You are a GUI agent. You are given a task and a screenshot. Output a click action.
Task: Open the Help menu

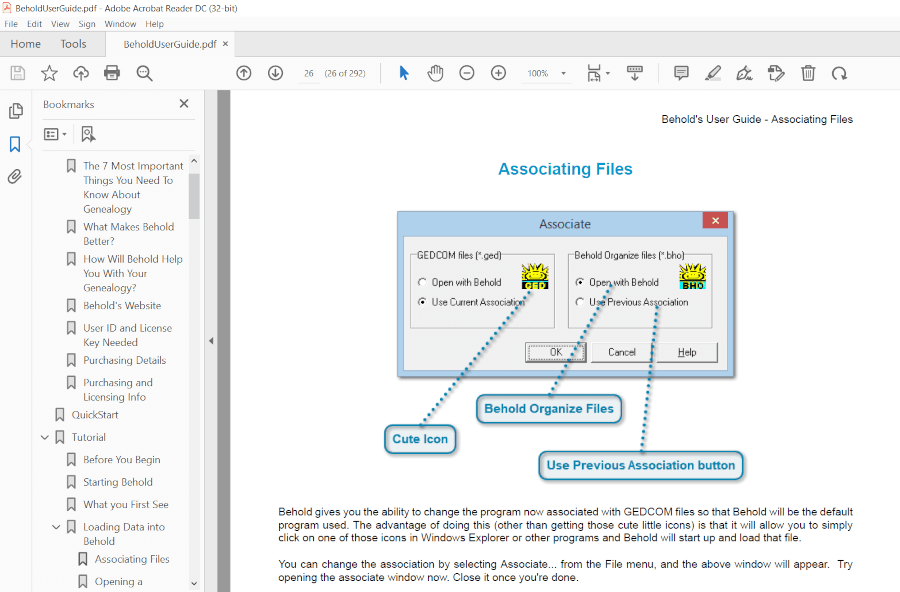pyautogui.click(x=154, y=24)
